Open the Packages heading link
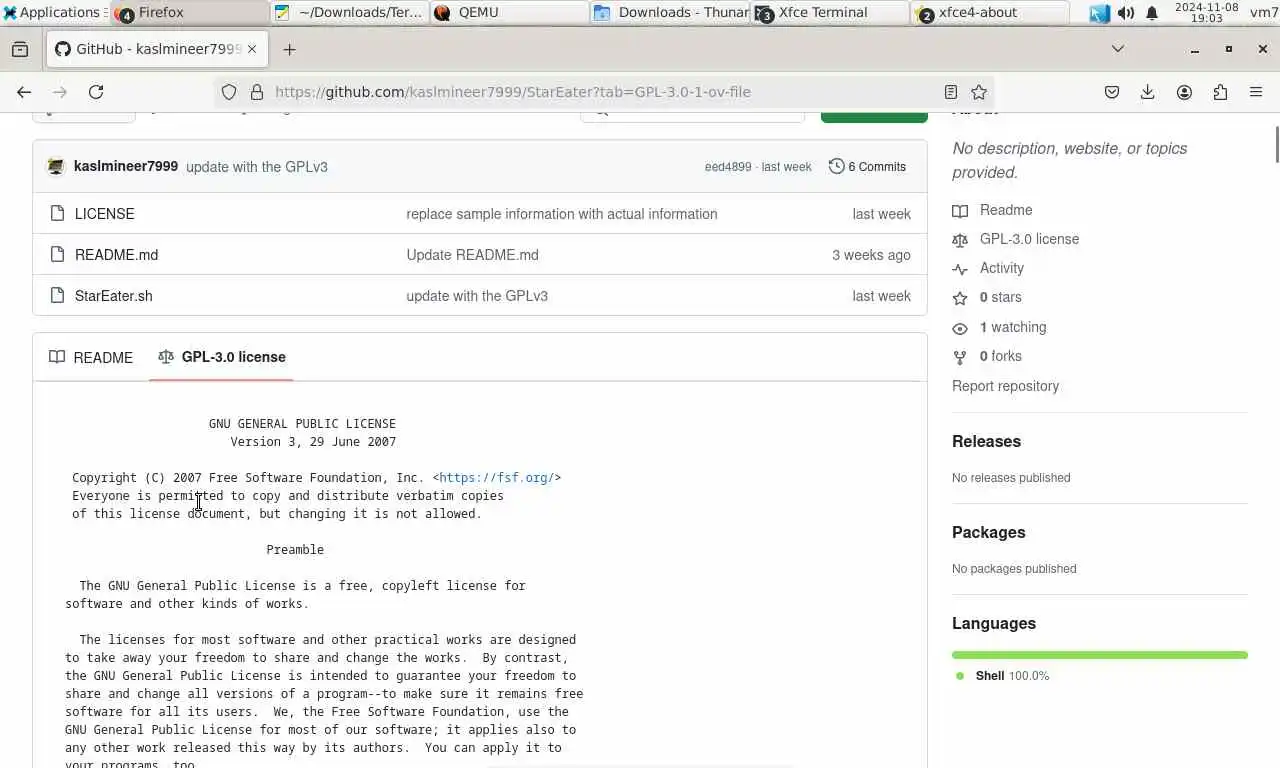 pyautogui.click(x=988, y=532)
